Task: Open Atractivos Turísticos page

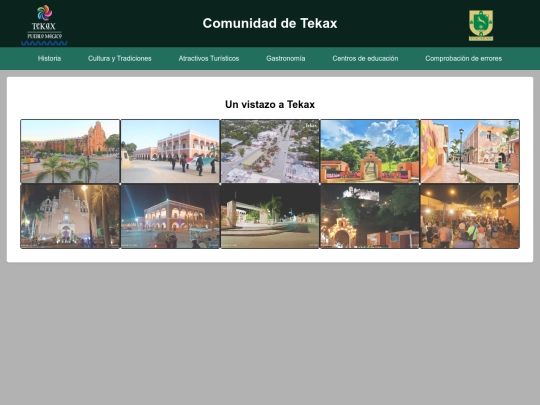Action: (209, 59)
